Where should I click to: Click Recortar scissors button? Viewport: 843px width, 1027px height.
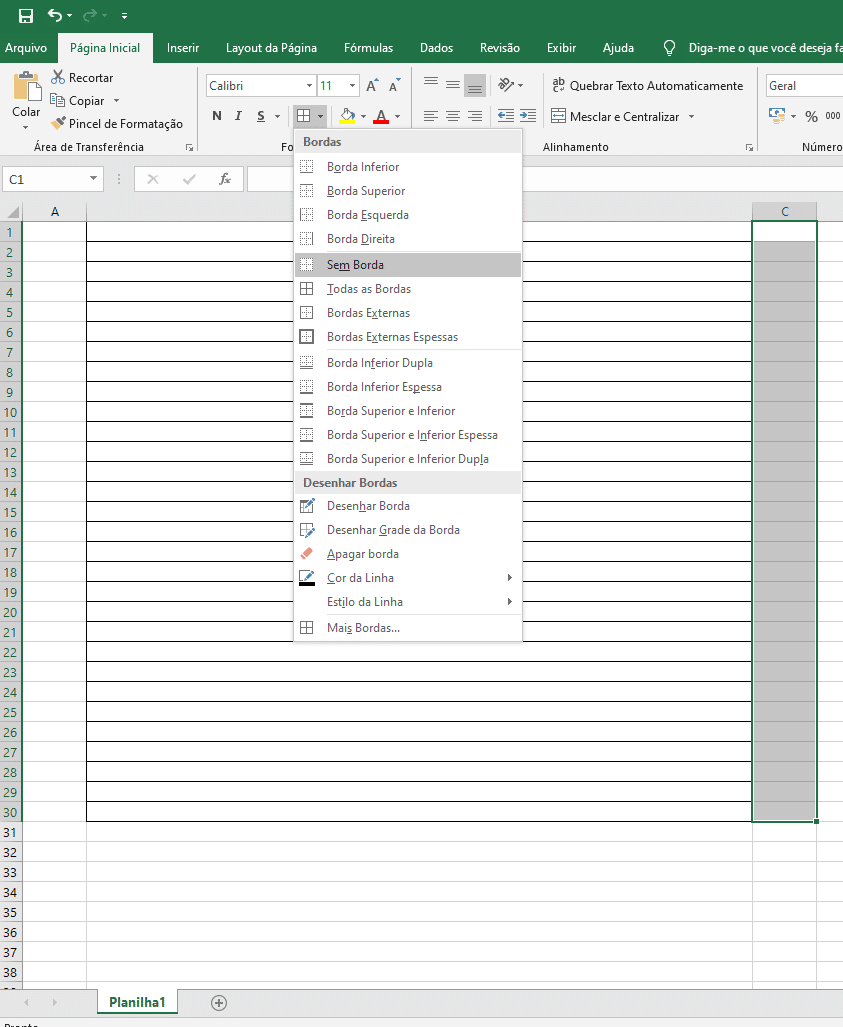(x=83, y=77)
